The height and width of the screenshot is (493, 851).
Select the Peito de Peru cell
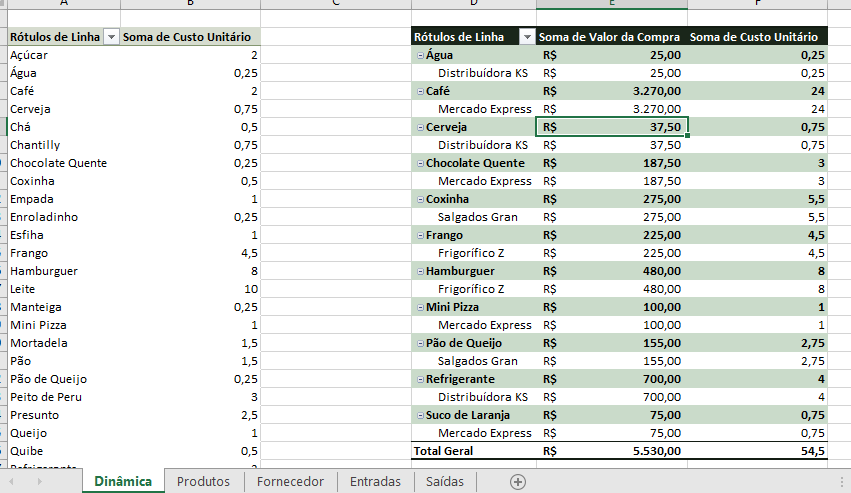coord(64,397)
